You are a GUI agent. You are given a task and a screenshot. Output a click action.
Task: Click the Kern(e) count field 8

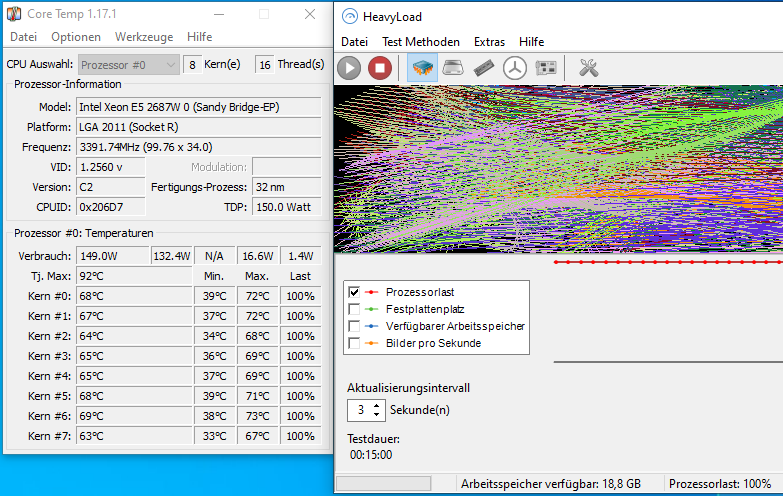pyautogui.click(x=192, y=65)
